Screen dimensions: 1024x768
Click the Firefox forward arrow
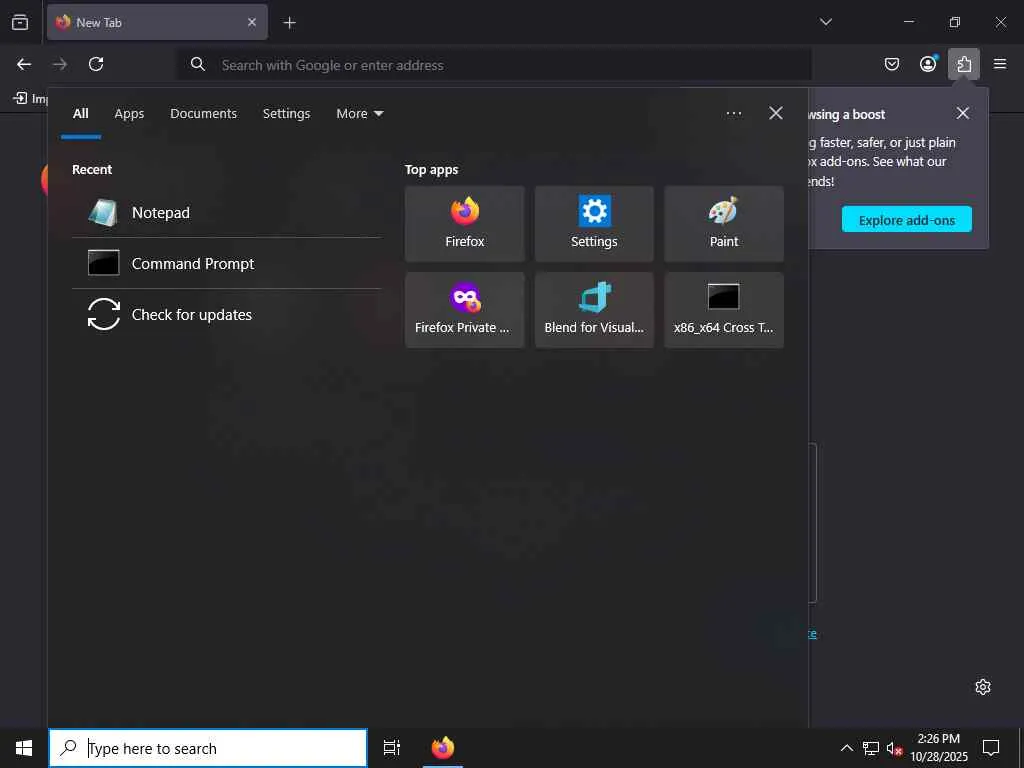[x=60, y=64]
